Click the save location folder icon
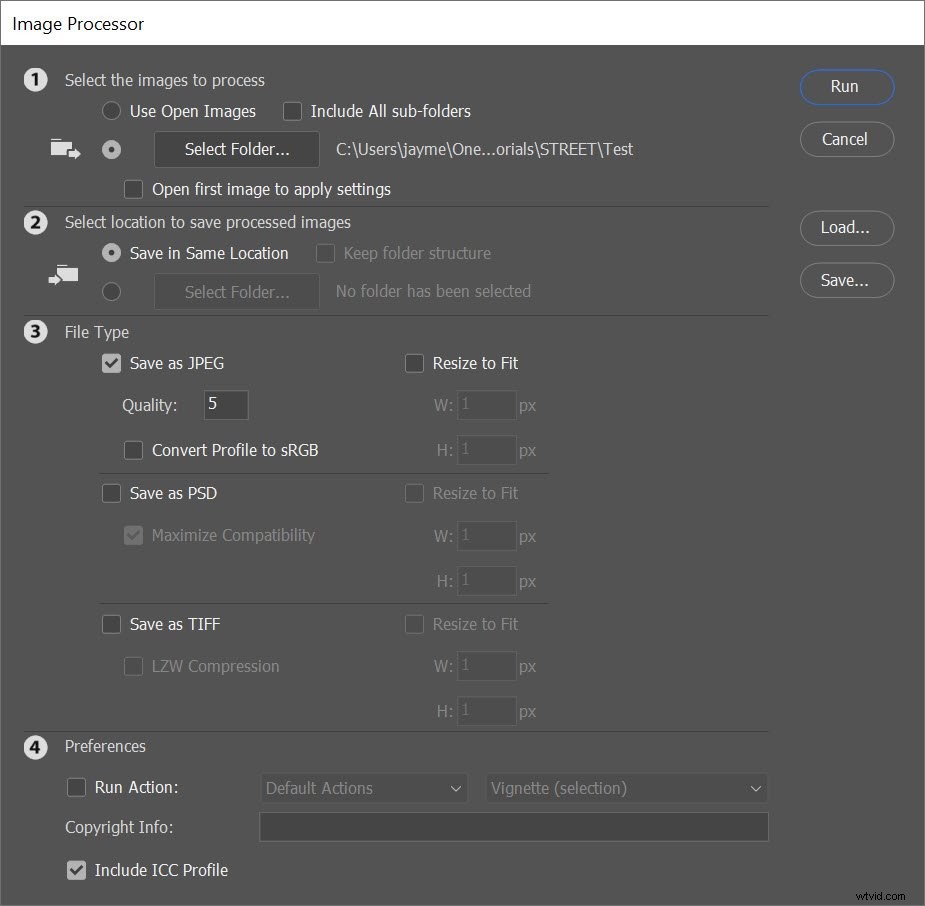Image resolution: width=925 pixels, height=906 pixels. pos(64,272)
